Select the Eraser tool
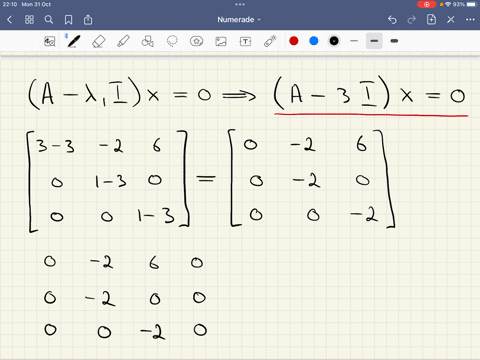Screen dimensions: 480x360 [98, 41]
